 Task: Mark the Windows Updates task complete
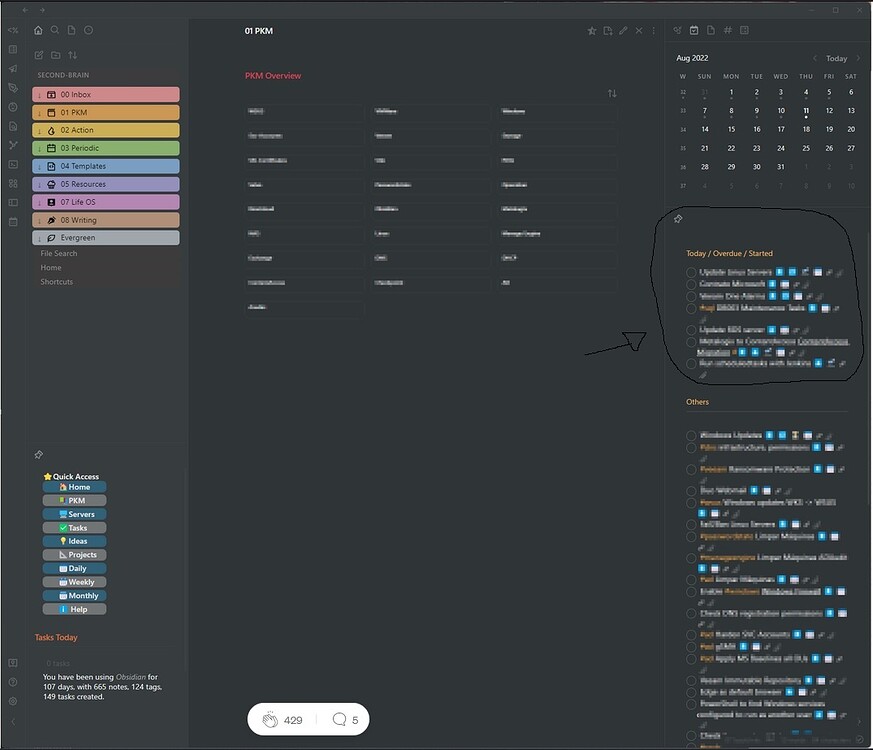click(690, 435)
